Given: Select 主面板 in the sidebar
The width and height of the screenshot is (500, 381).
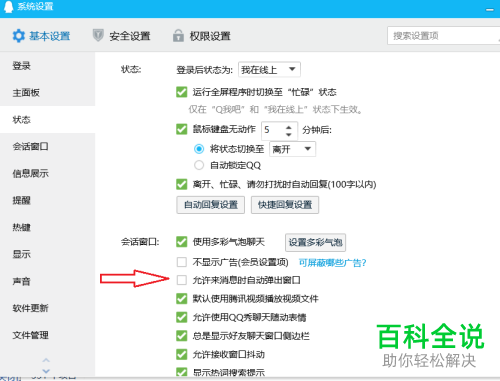Looking at the screenshot, I should click(x=47, y=92).
